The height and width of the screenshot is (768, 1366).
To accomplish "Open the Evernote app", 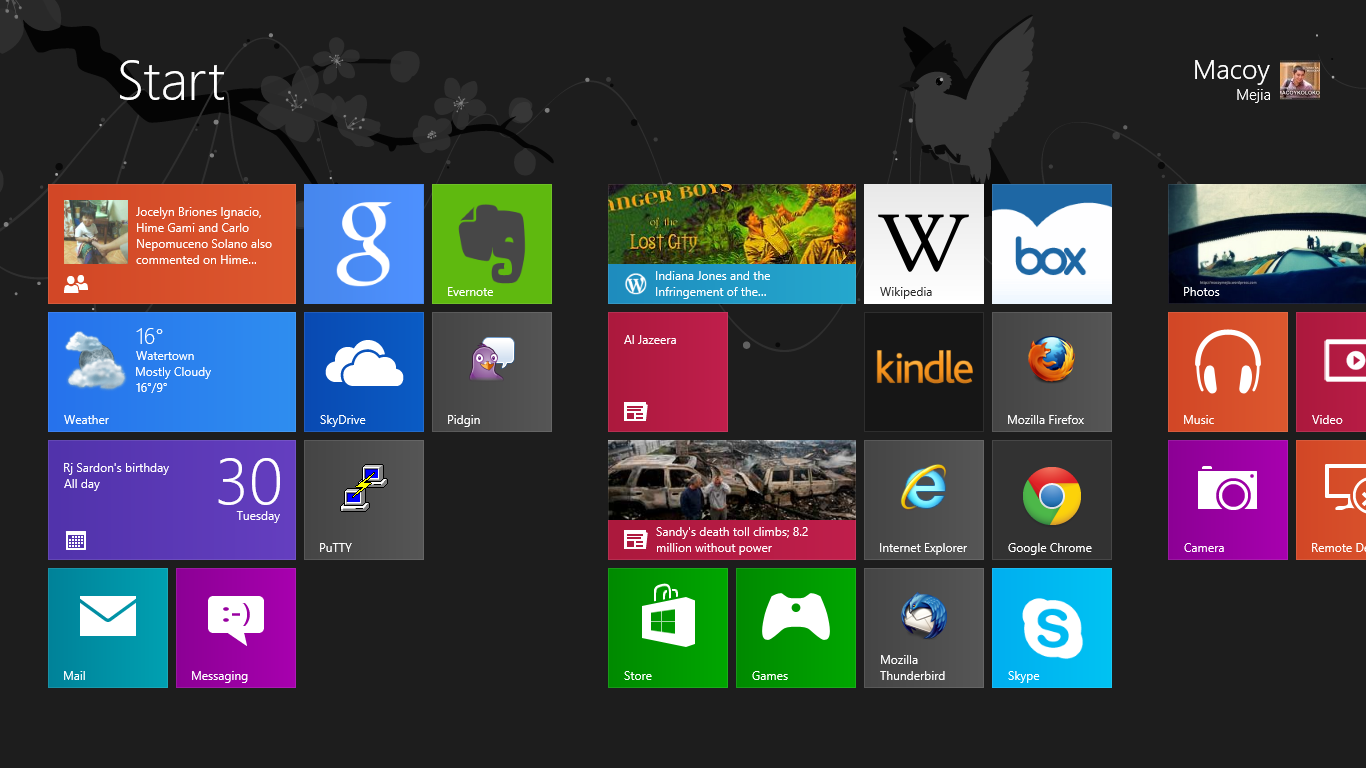I will [x=491, y=243].
